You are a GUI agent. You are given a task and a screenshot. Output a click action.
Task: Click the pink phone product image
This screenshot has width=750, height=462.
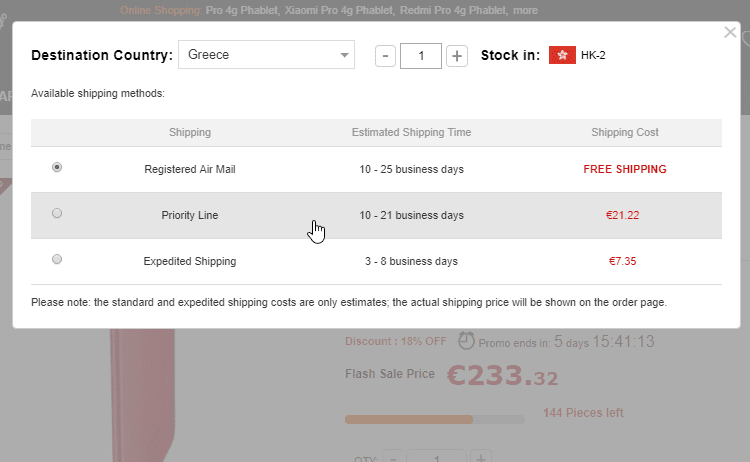pos(130,400)
